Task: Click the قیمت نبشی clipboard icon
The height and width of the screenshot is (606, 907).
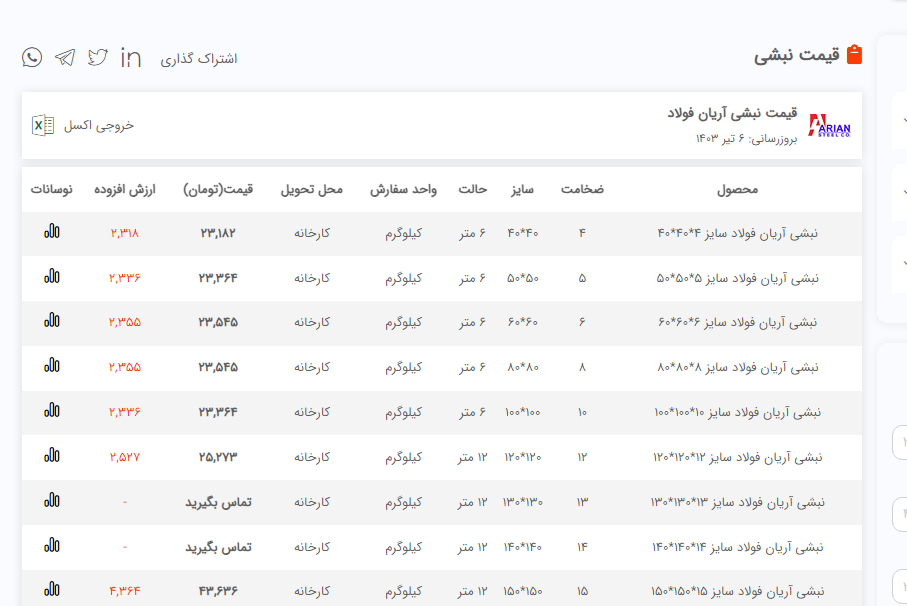Action: coord(853,55)
